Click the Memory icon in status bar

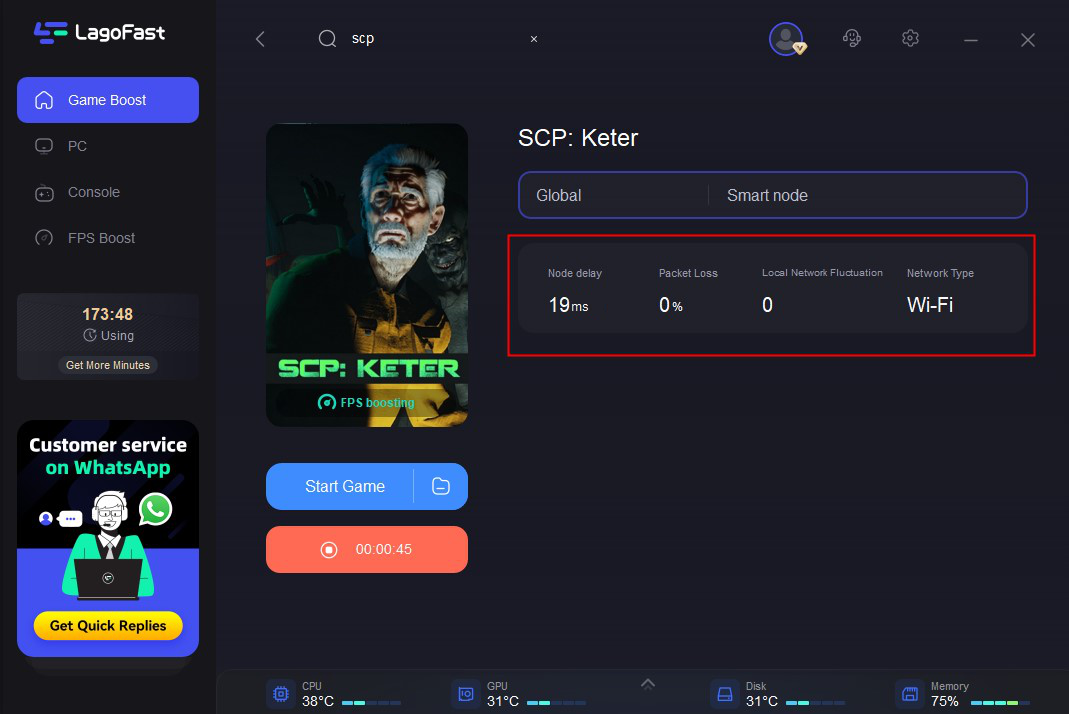(x=909, y=694)
